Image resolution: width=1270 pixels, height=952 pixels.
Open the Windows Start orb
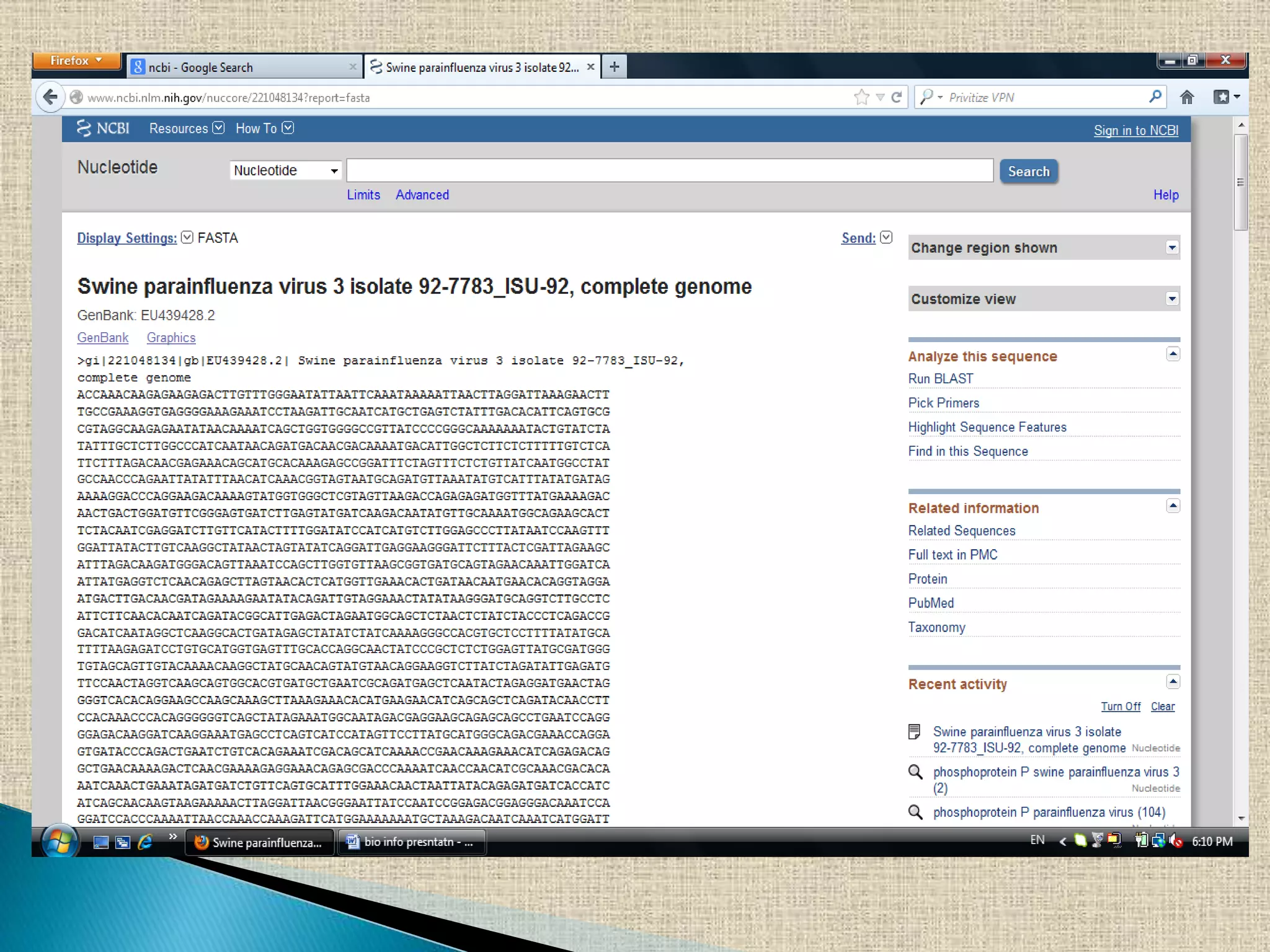point(60,842)
